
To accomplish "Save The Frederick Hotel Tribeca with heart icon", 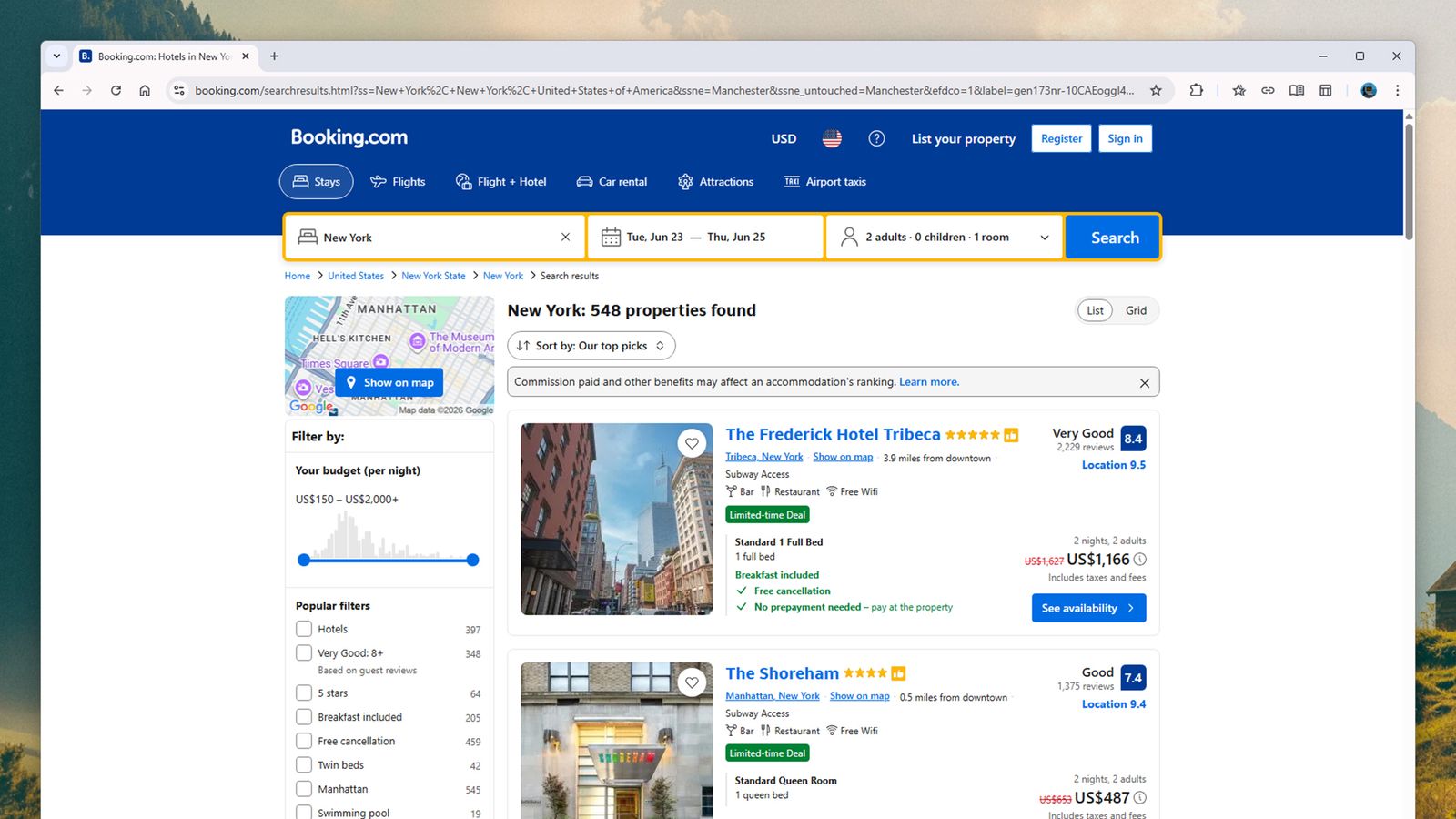I will [693, 443].
